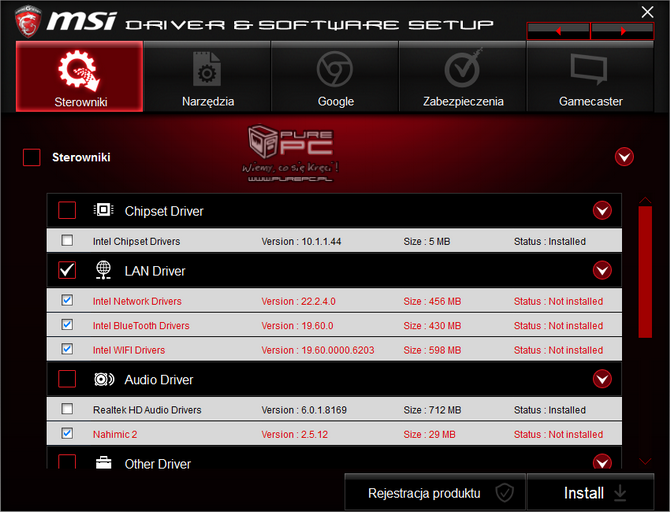
Task: Uncheck the LAN Driver group checkbox
Action: (67, 270)
